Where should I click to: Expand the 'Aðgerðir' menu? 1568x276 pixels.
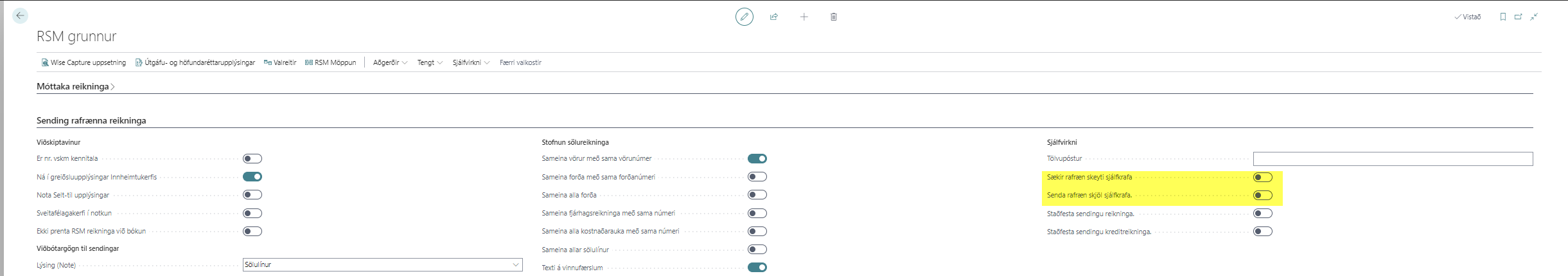click(x=390, y=62)
